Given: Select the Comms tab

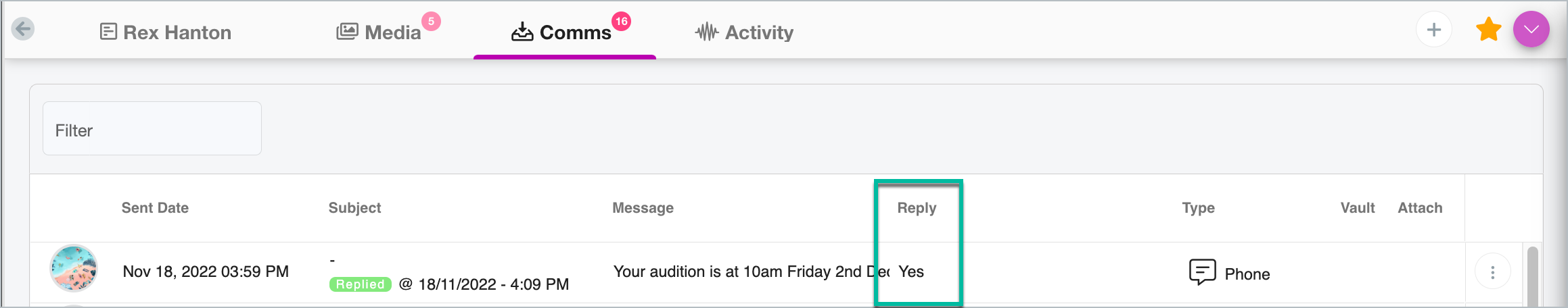Looking at the screenshot, I should click(x=561, y=32).
